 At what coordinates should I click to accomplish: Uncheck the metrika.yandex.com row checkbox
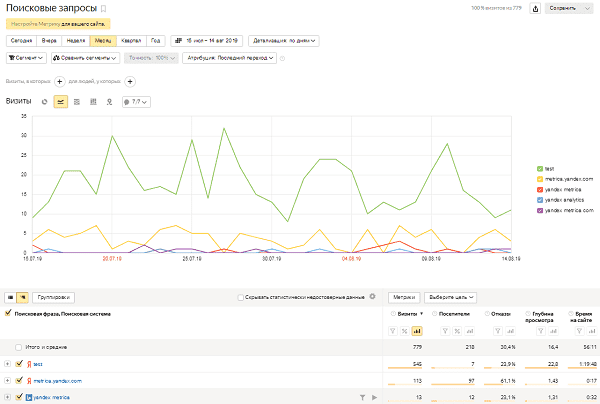(x=19, y=380)
